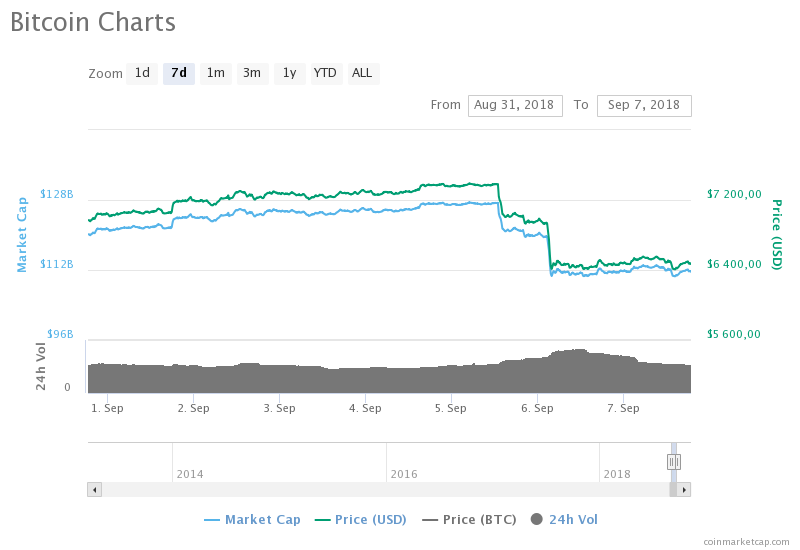Viewport: 800px width, 550px height.
Task: Choose the 1y zoom option
Action: (x=289, y=73)
